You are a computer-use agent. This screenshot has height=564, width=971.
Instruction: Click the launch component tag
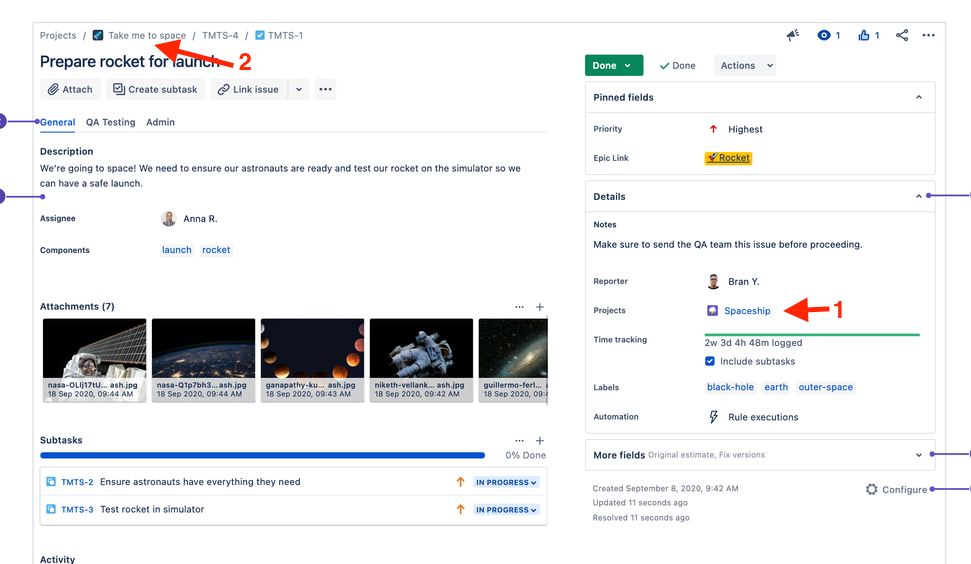[x=176, y=249]
